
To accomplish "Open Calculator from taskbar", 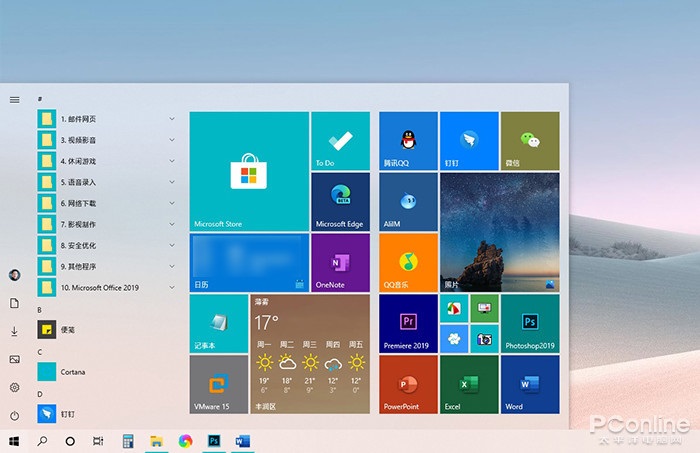I will (x=128, y=441).
